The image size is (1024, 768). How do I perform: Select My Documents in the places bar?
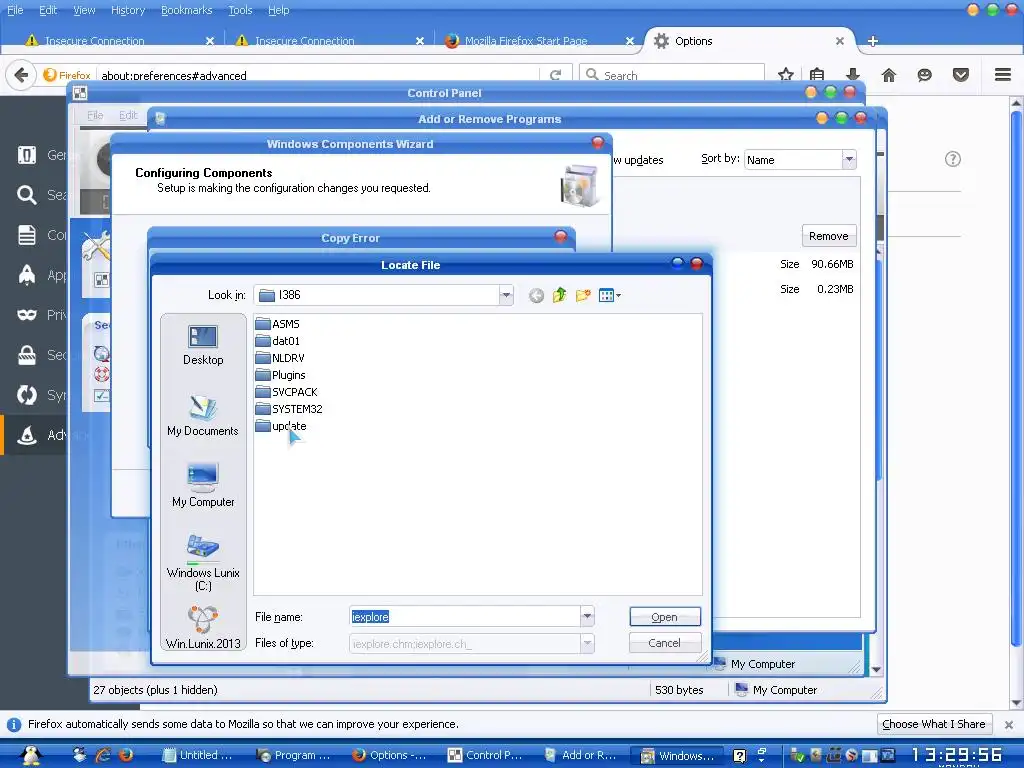point(202,416)
